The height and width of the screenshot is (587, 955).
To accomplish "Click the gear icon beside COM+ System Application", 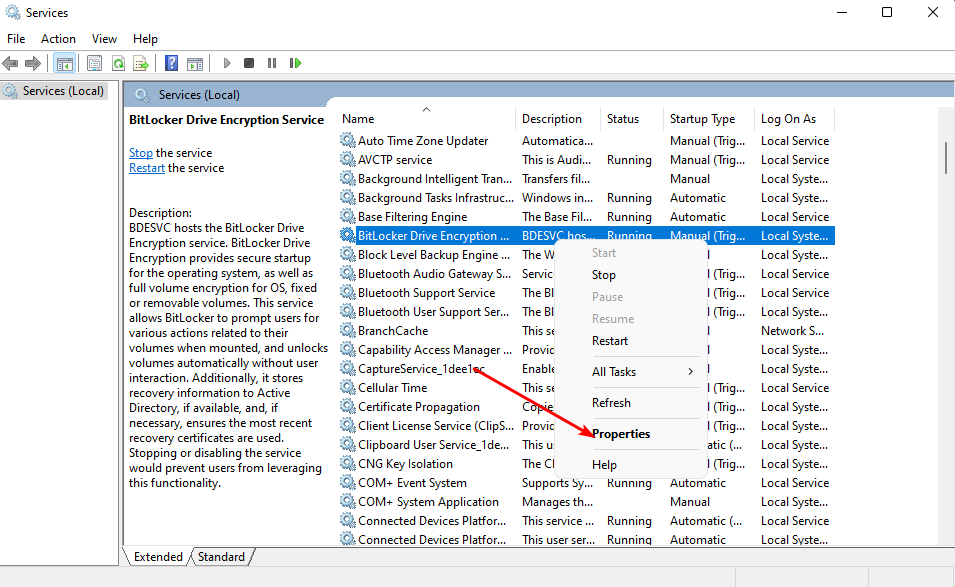I will (x=348, y=502).
